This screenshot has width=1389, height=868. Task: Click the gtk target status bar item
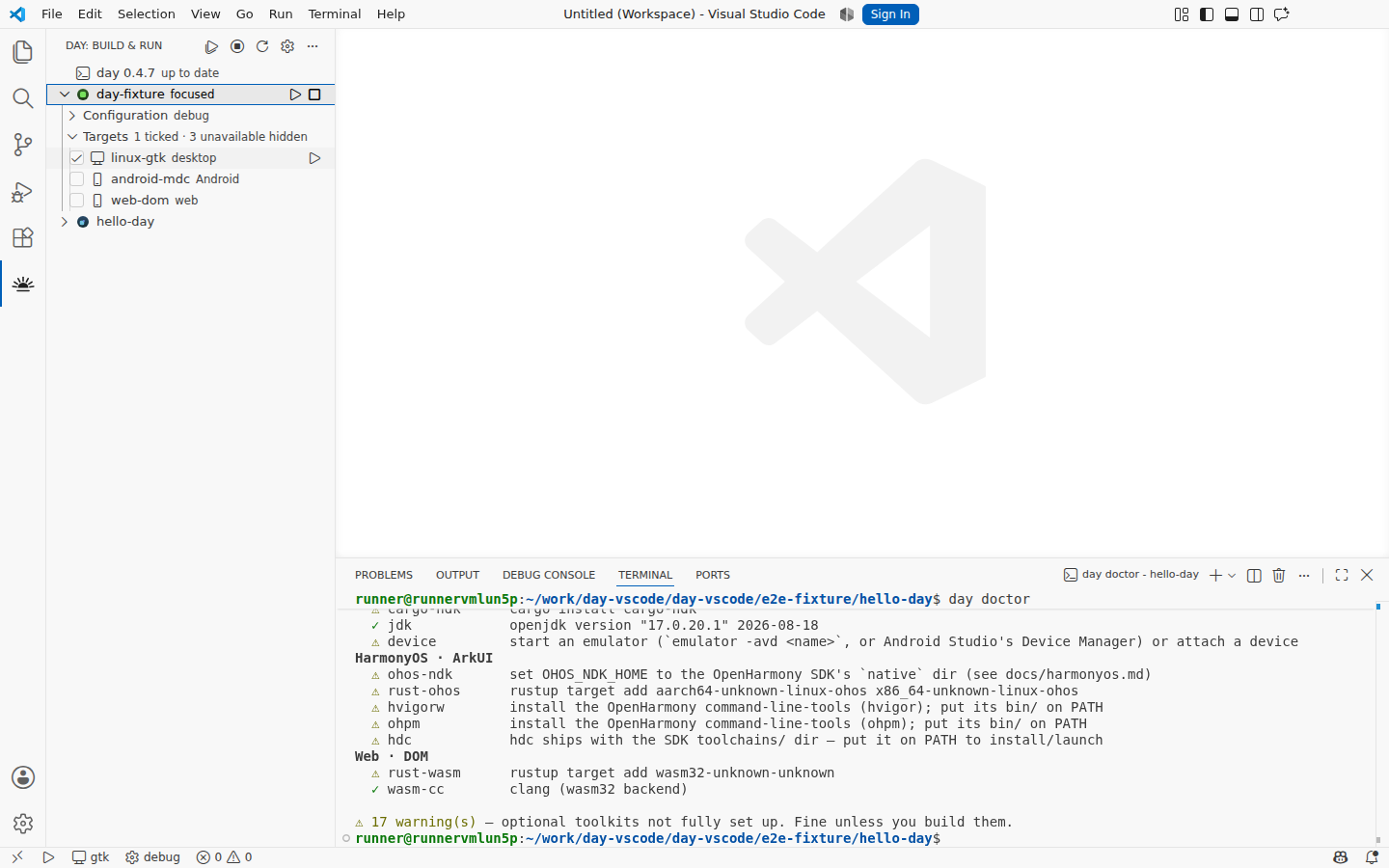coord(91,857)
